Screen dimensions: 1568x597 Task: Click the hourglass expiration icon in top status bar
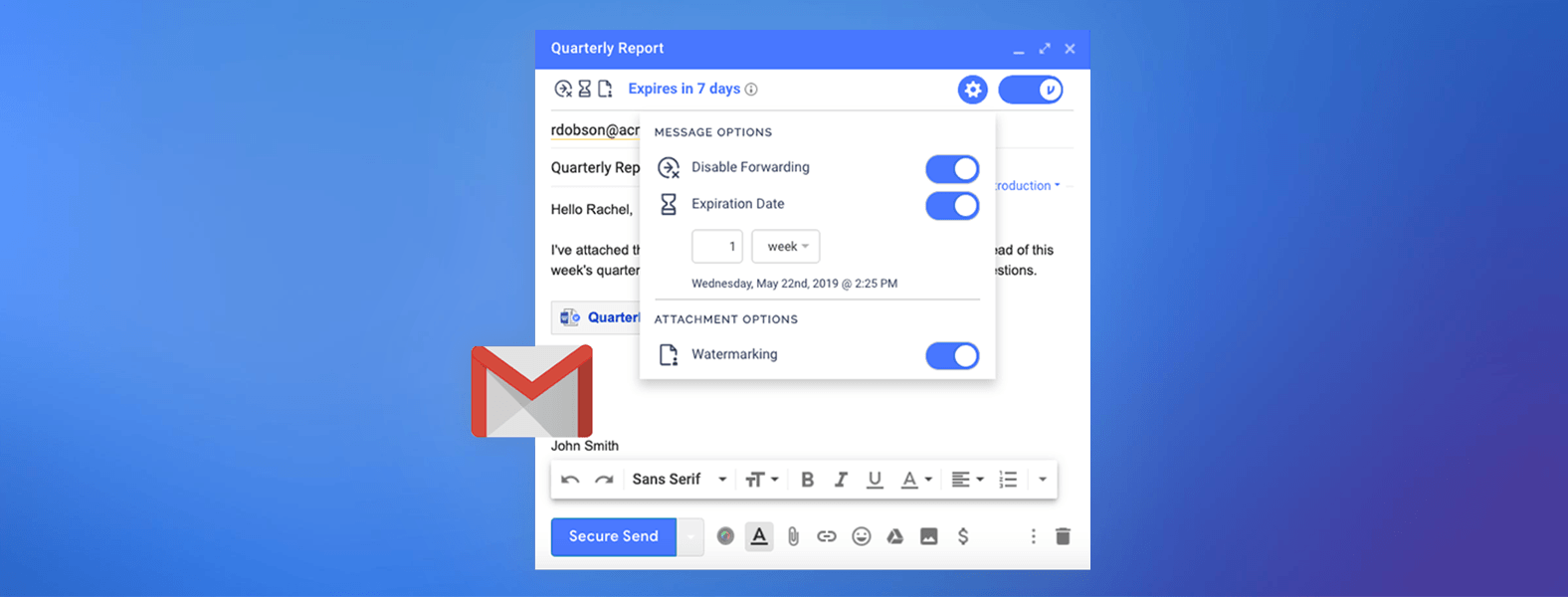point(585,89)
